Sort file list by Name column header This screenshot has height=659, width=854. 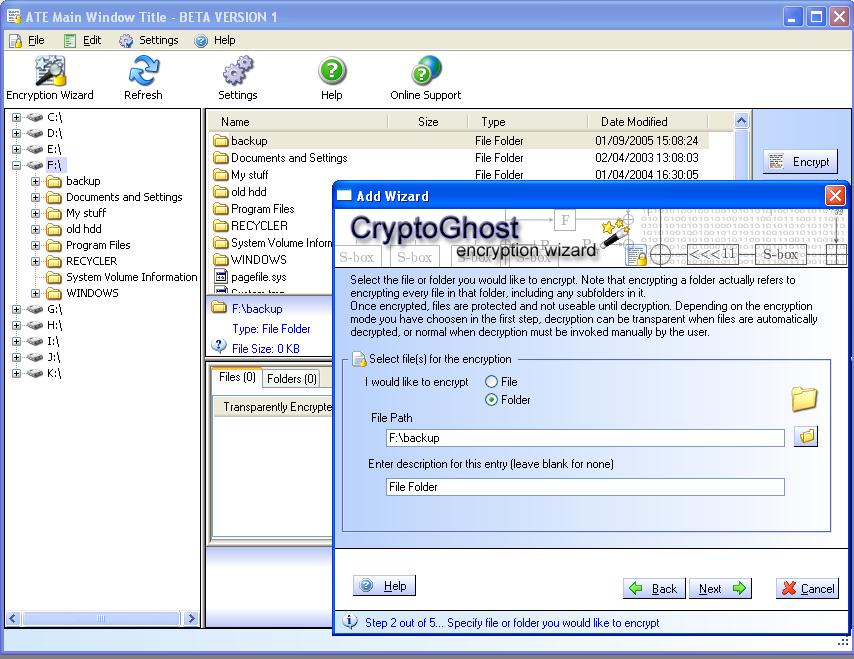298,121
